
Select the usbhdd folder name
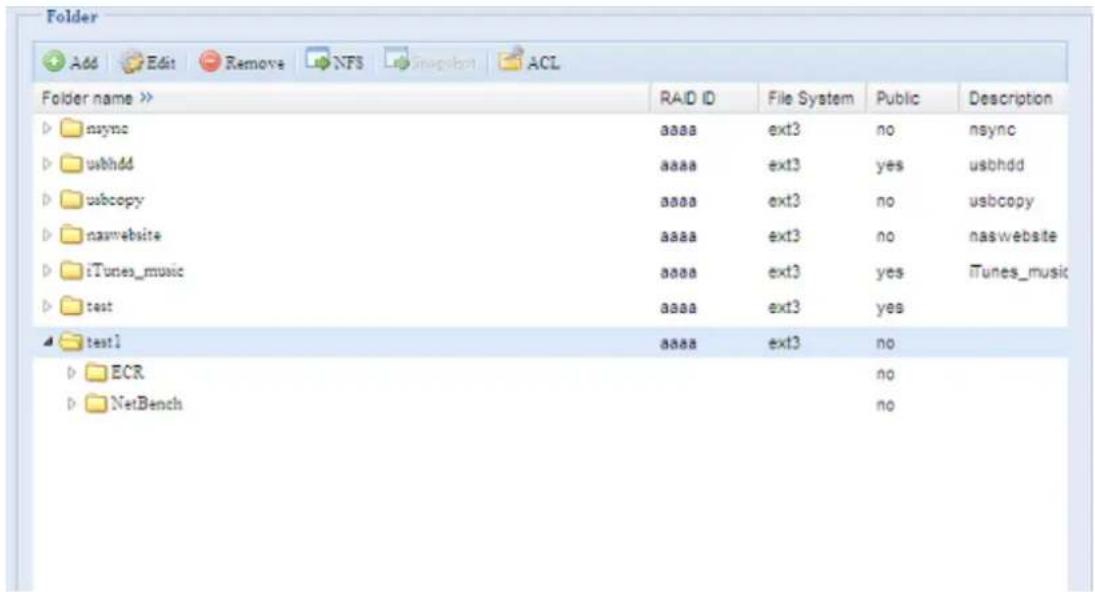110,164
